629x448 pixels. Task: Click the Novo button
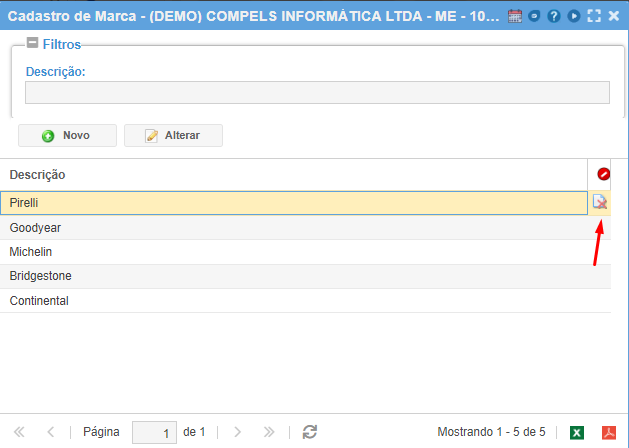[67, 136]
